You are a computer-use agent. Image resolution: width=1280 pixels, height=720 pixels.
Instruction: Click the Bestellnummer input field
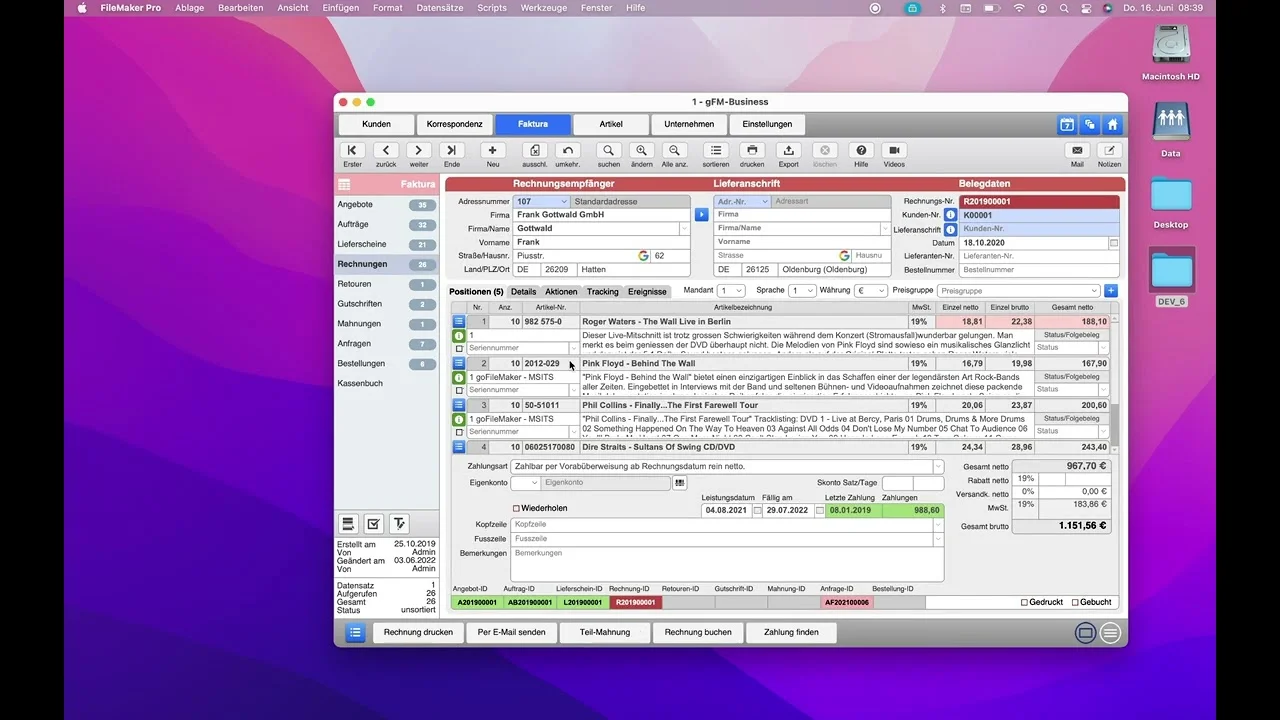click(1039, 270)
